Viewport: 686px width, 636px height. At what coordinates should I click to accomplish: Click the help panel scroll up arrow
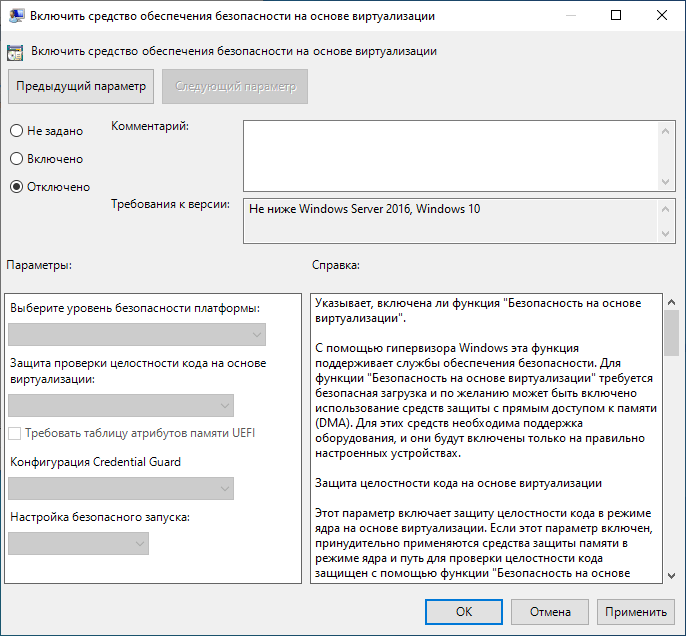[672, 302]
